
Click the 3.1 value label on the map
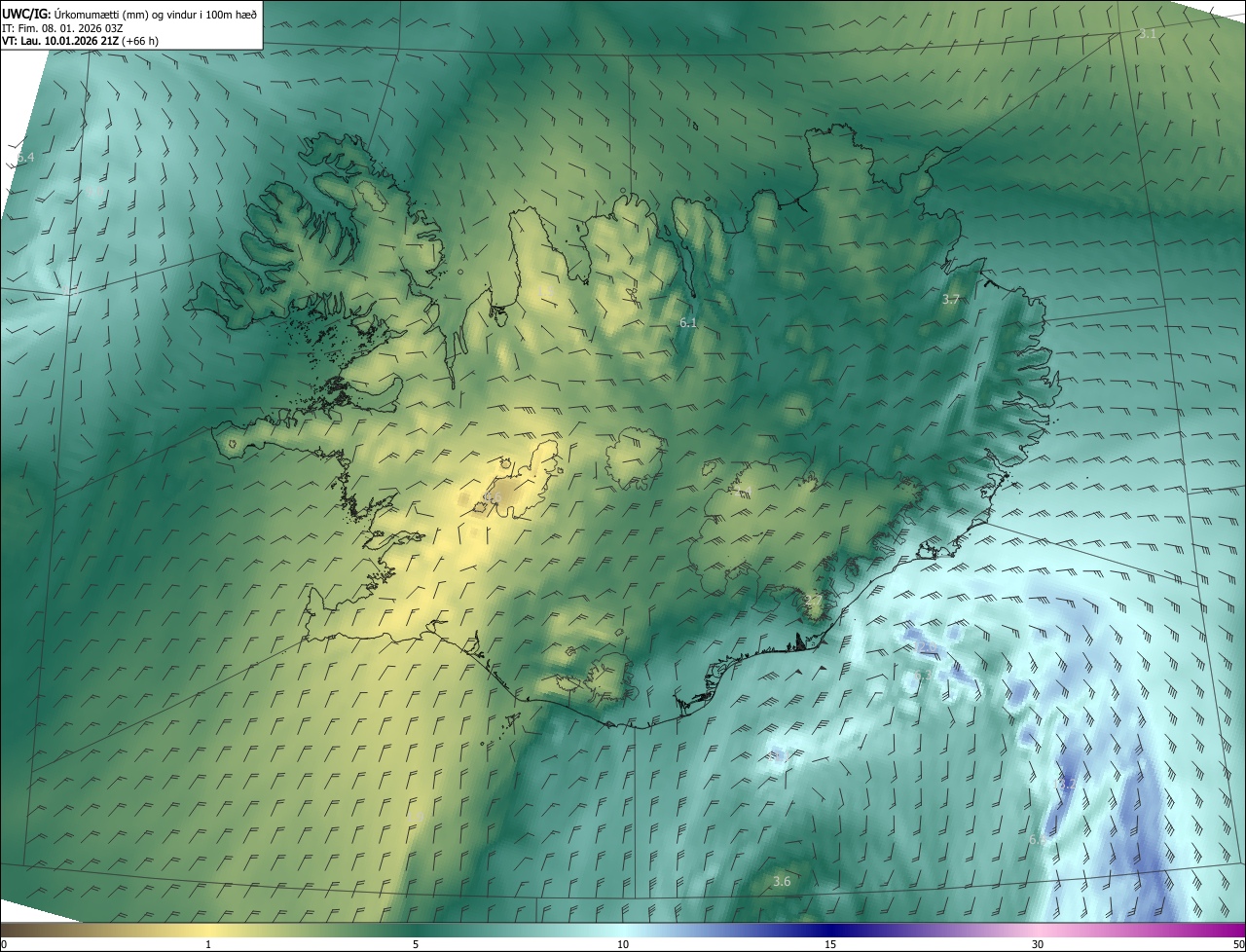[x=1148, y=34]
